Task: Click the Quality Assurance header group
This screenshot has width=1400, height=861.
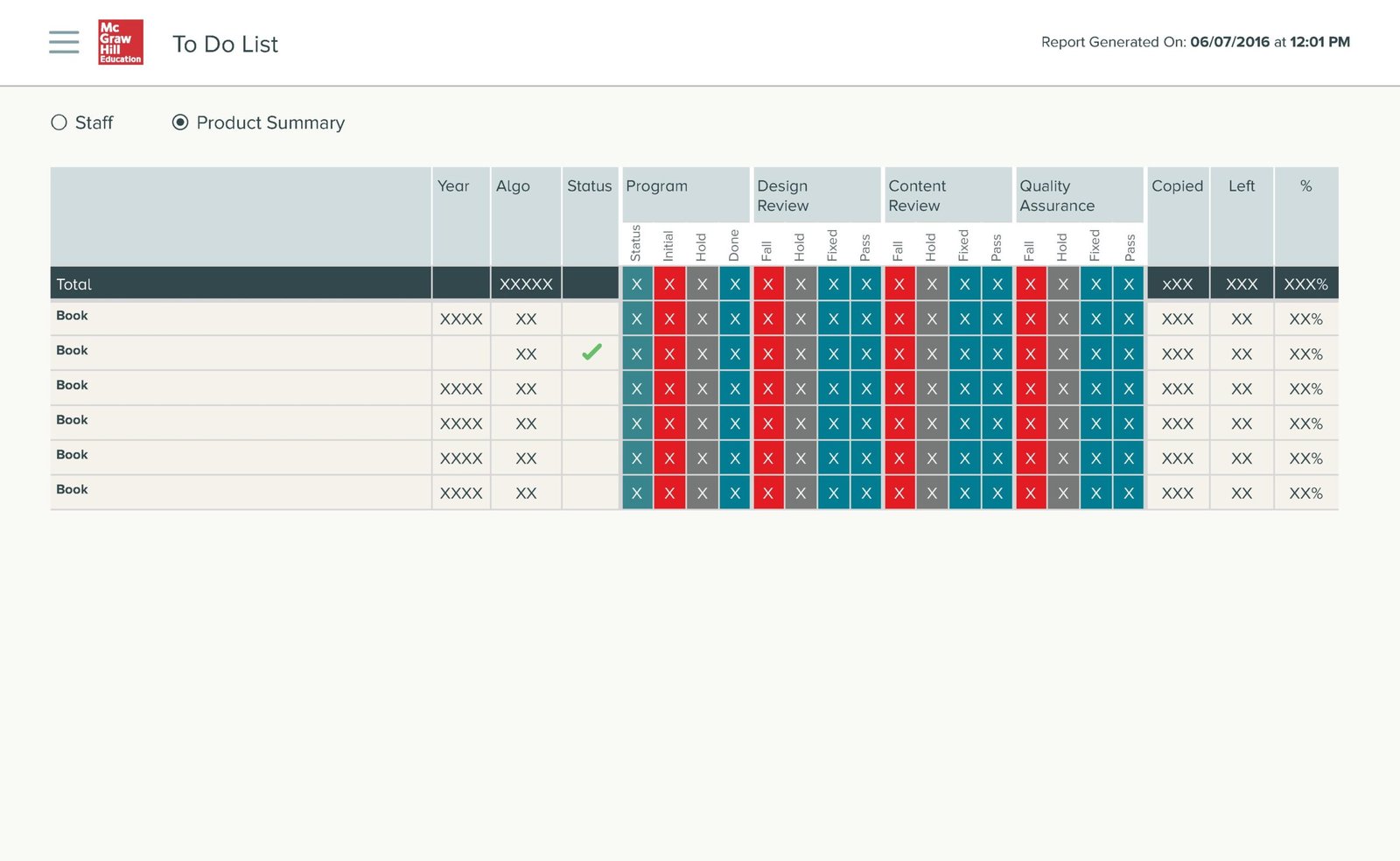Action: click(x=1079, y=195)
